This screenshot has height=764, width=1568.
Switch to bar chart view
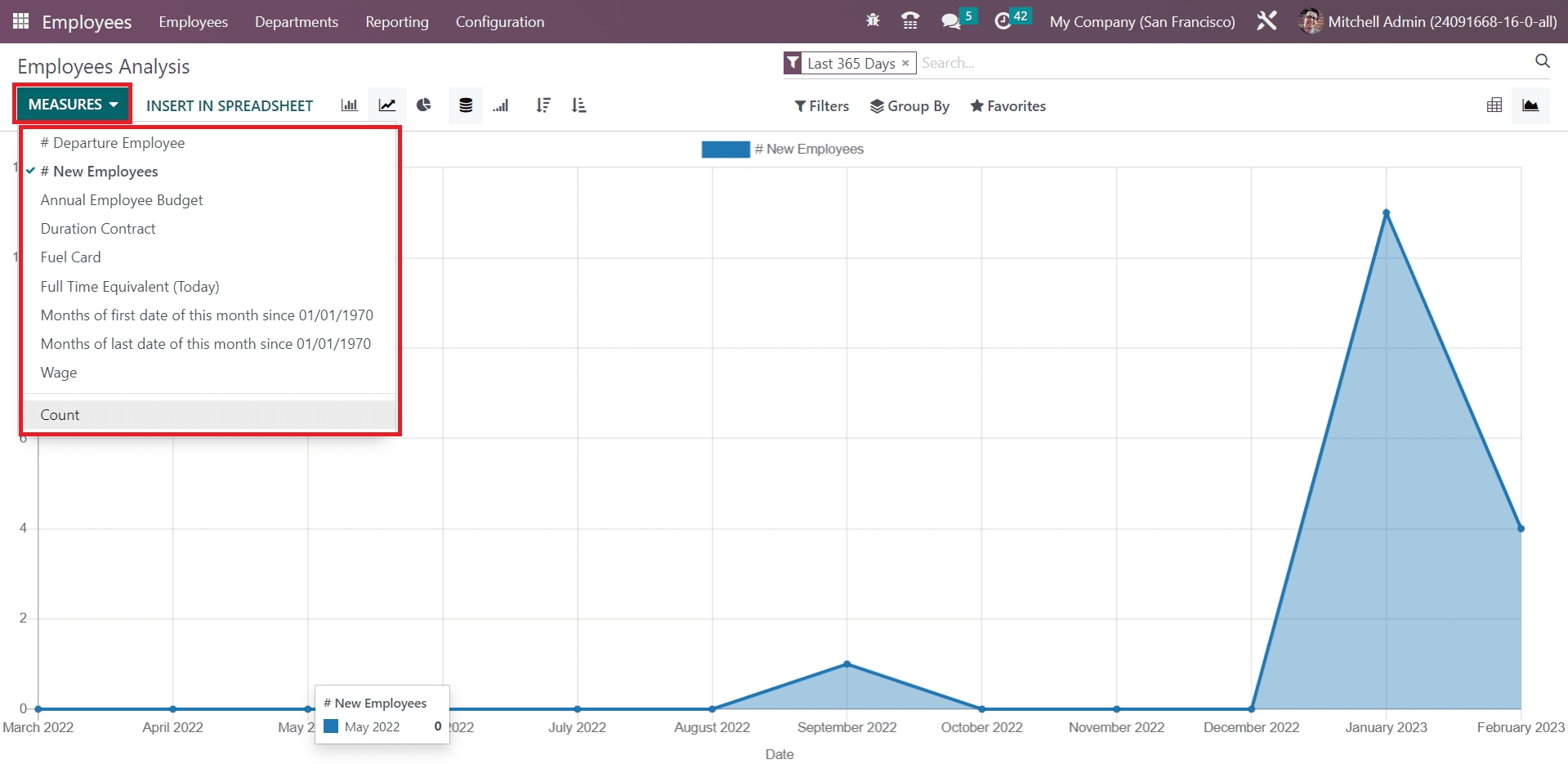click(349, 105)
